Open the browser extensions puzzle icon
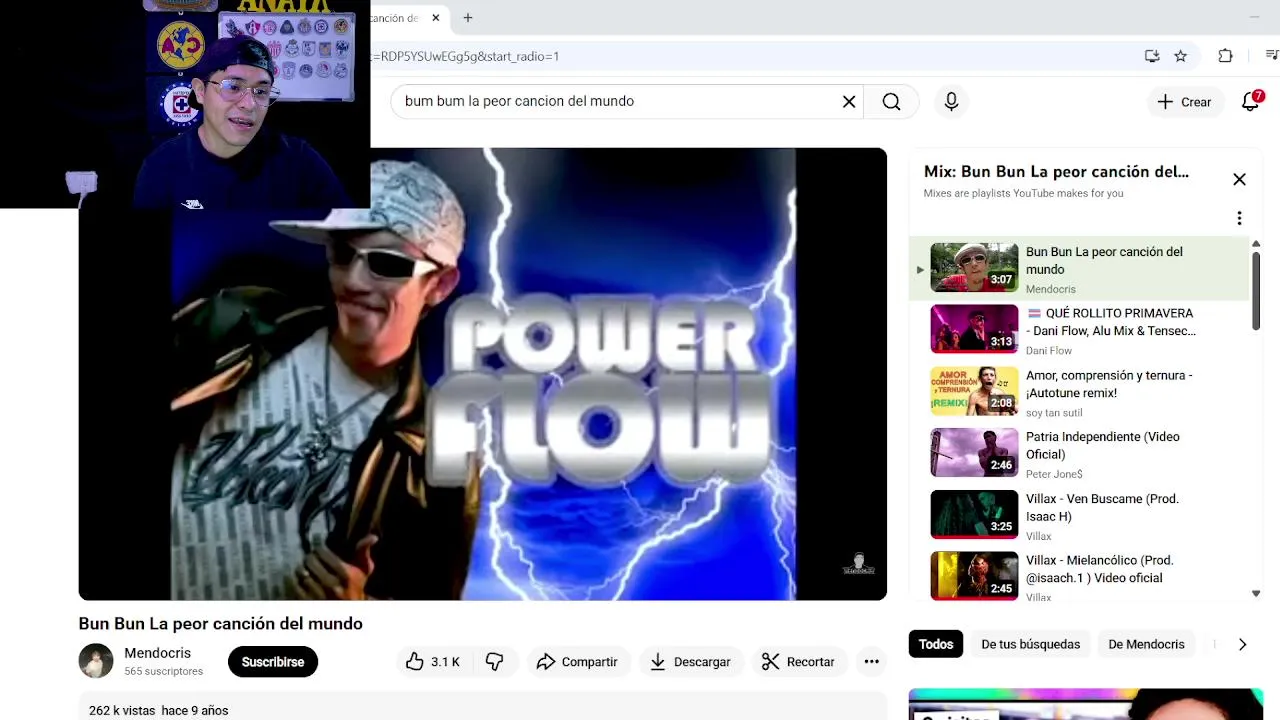The width and height of the screenshot is (1280, 720). tap(1225, 56)
